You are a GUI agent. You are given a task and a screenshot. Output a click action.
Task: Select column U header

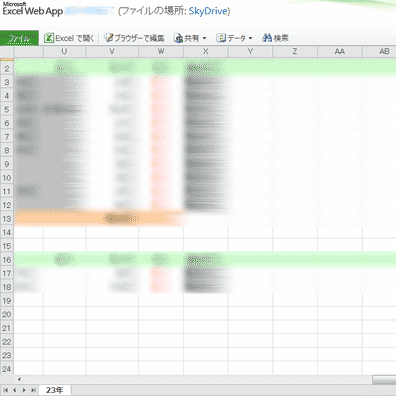[64, 52]
